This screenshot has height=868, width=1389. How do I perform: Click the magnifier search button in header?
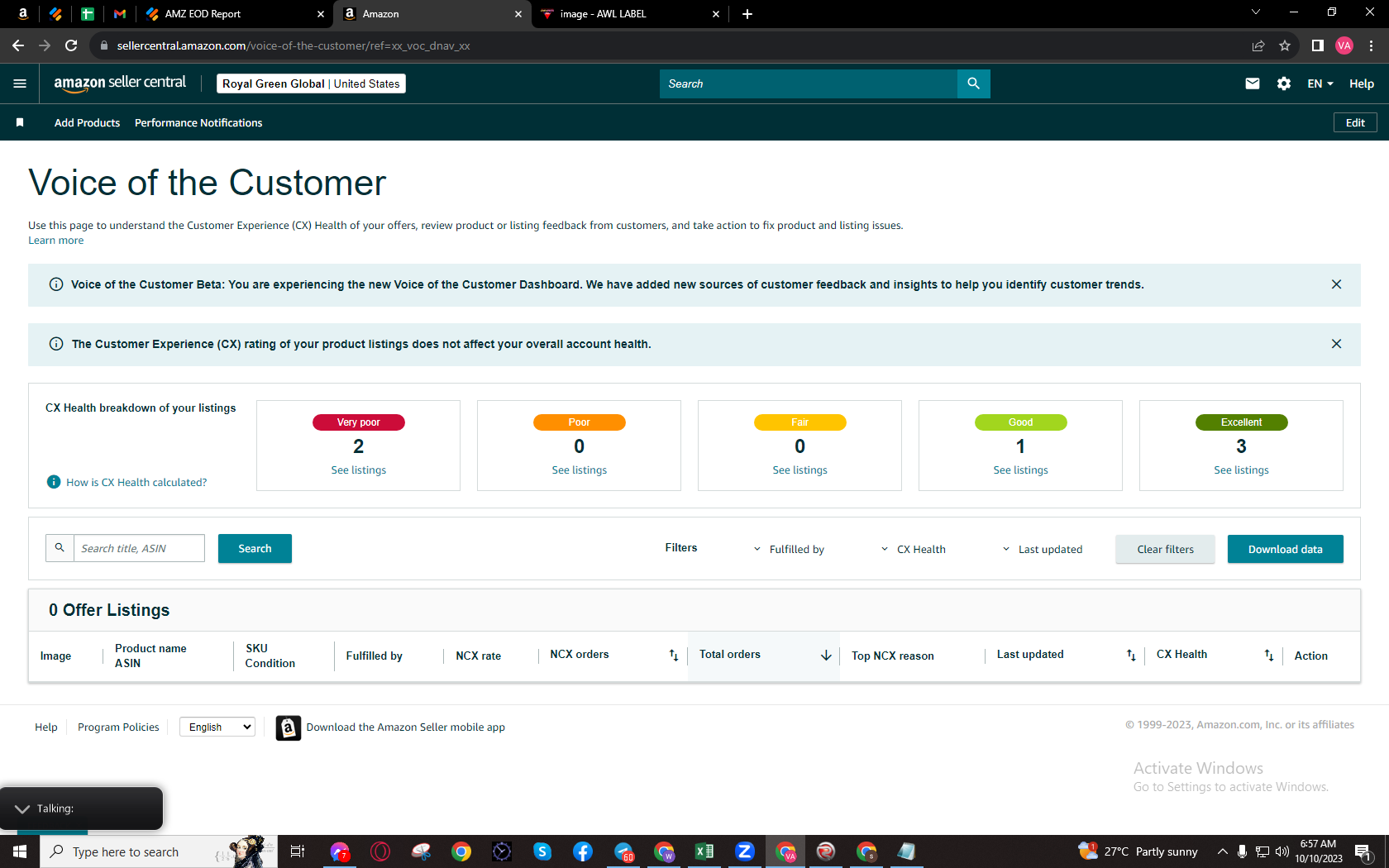[973, 83]
